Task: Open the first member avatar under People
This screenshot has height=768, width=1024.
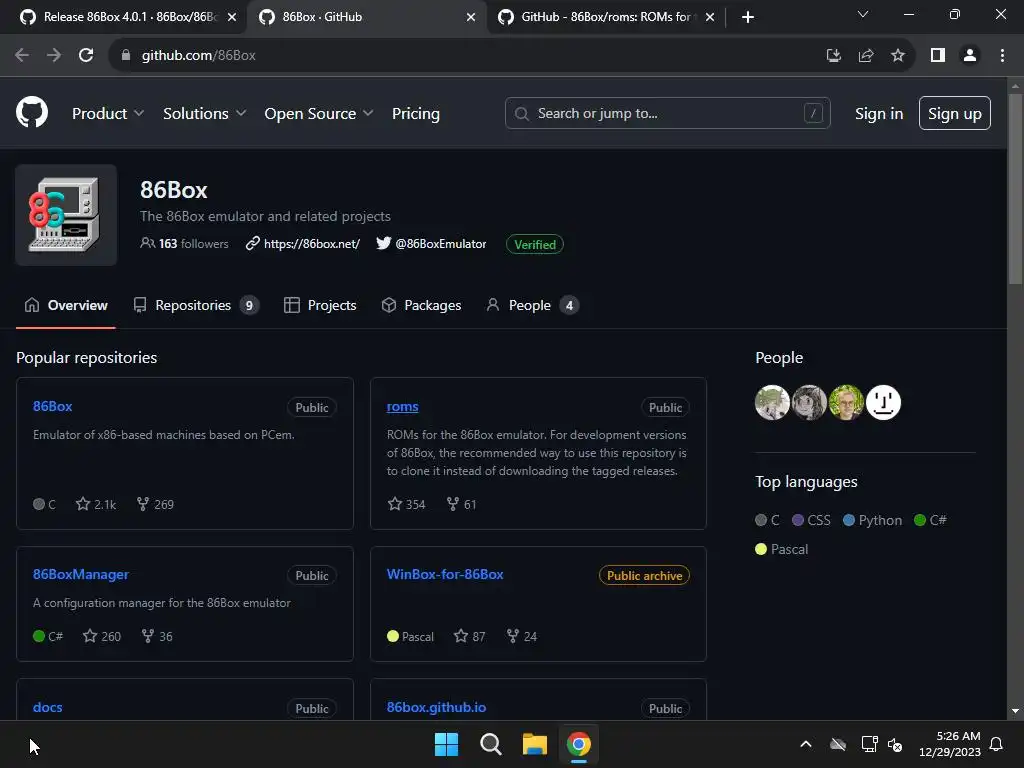Action: pyautogui.click(x=773, y=402)
